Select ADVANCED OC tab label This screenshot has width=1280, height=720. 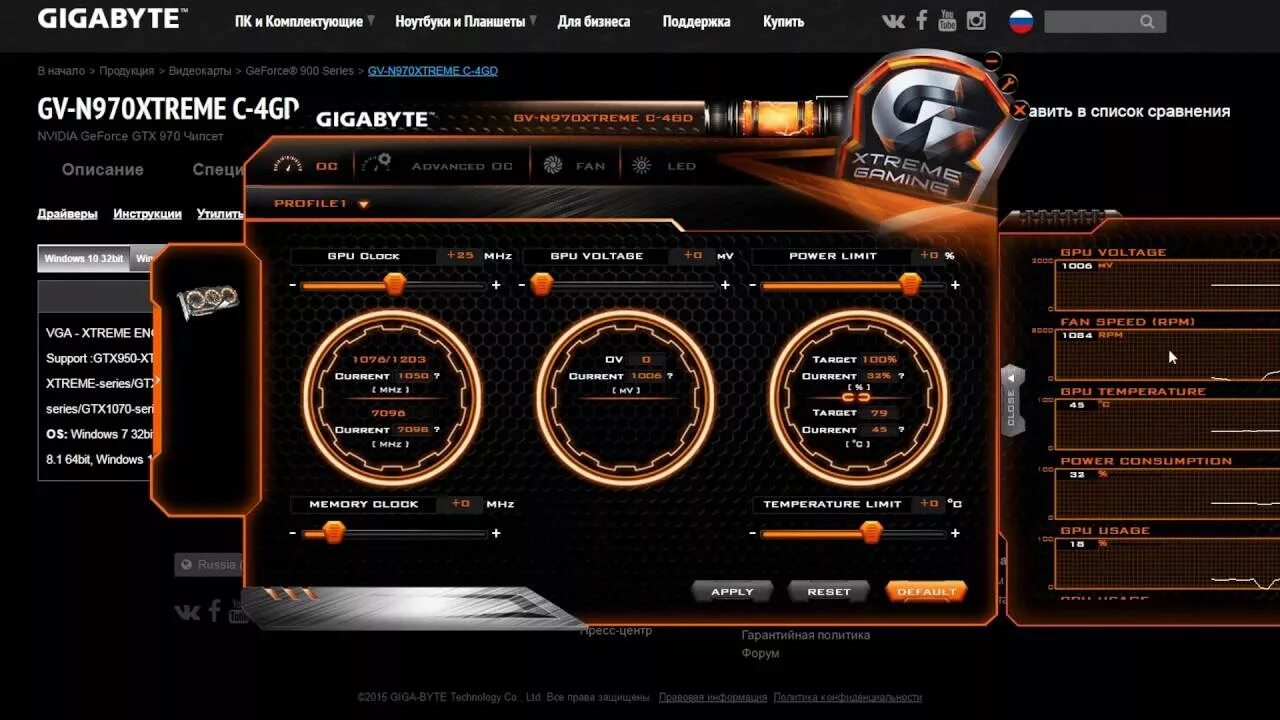(462, 166)
